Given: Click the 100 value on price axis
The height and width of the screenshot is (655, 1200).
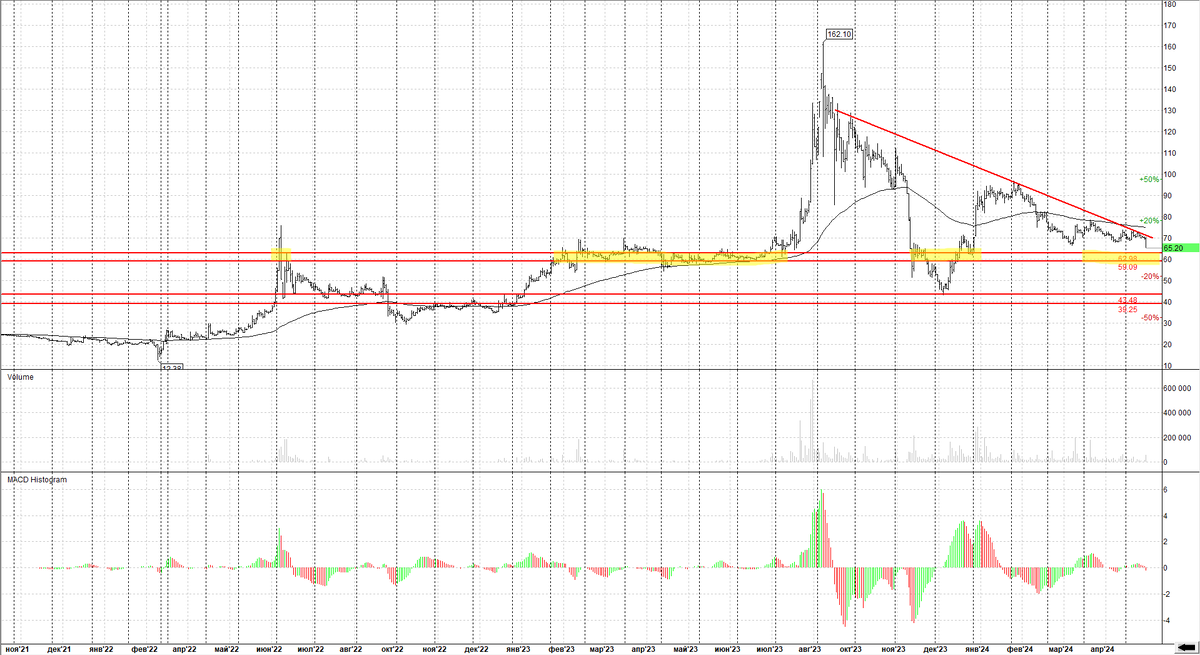Looking at the screenshot, I should (x=1171, y=174).
